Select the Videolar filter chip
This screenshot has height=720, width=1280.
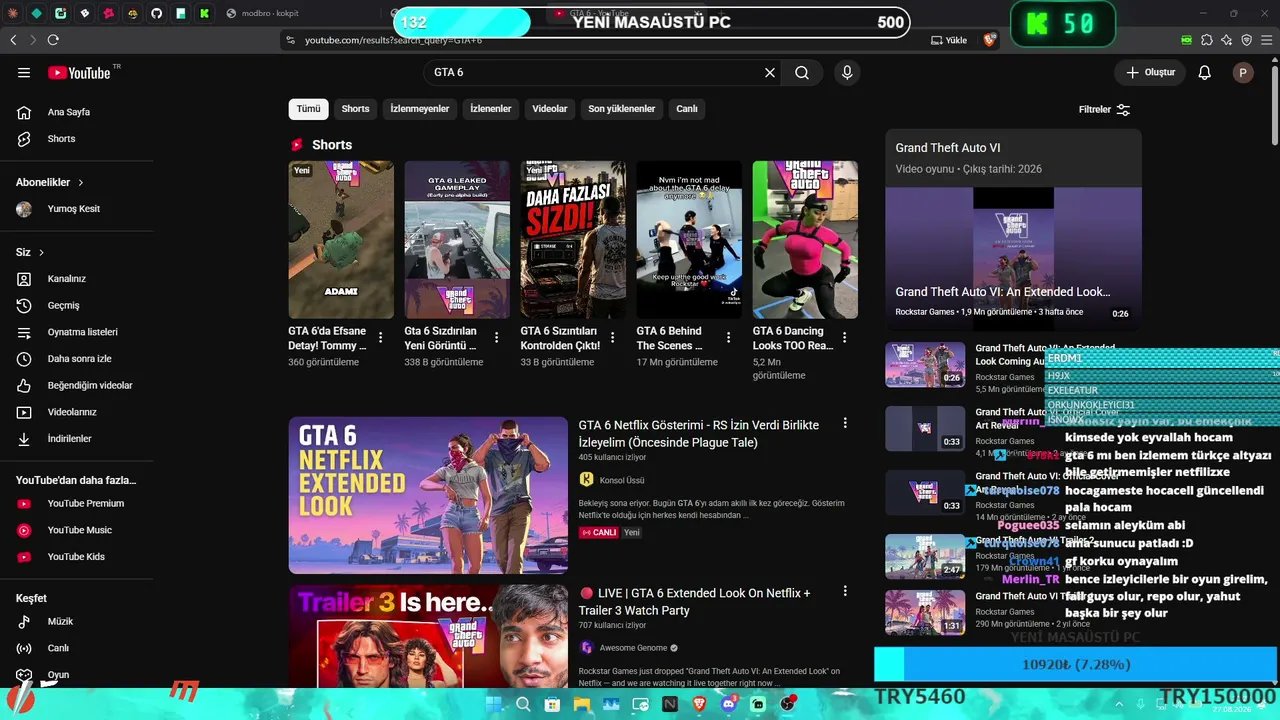[550, 109]
